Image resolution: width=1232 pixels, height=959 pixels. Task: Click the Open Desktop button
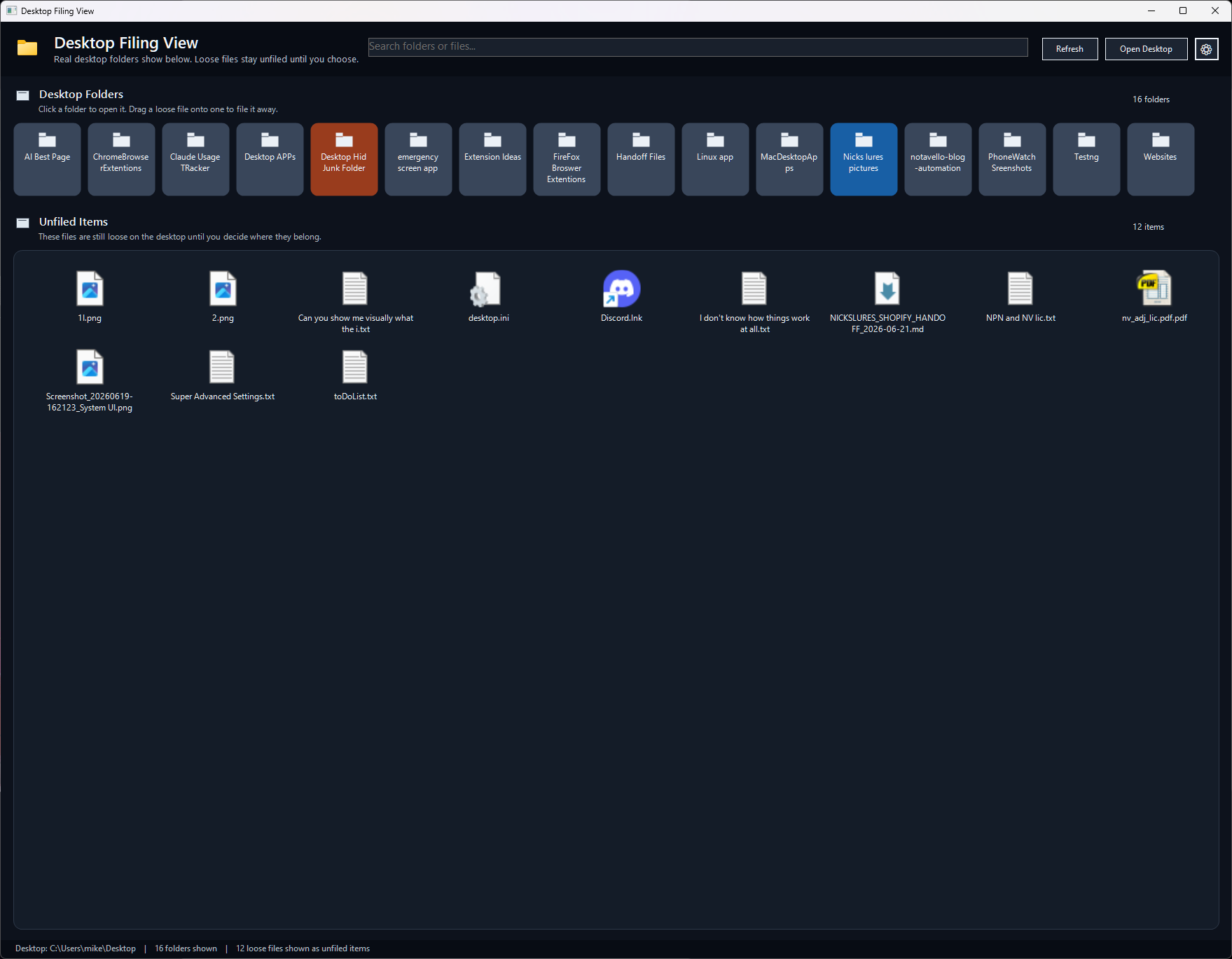[1146, 49]
